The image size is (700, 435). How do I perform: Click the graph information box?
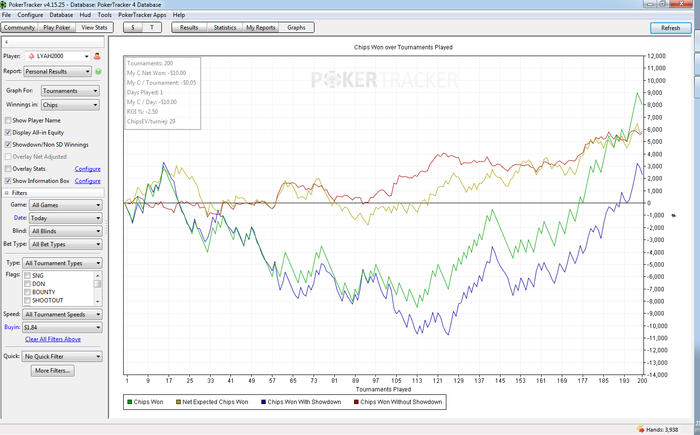162,93
